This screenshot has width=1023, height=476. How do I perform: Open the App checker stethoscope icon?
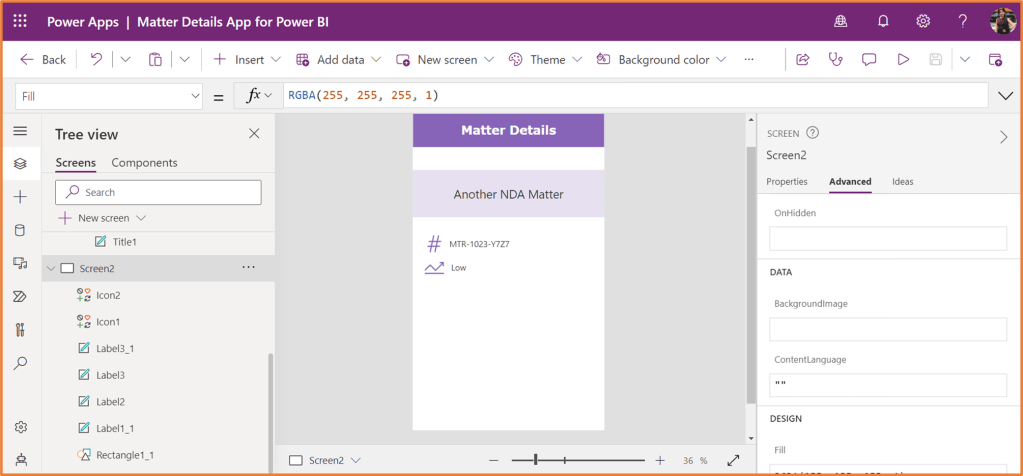[x=836, y=60]
